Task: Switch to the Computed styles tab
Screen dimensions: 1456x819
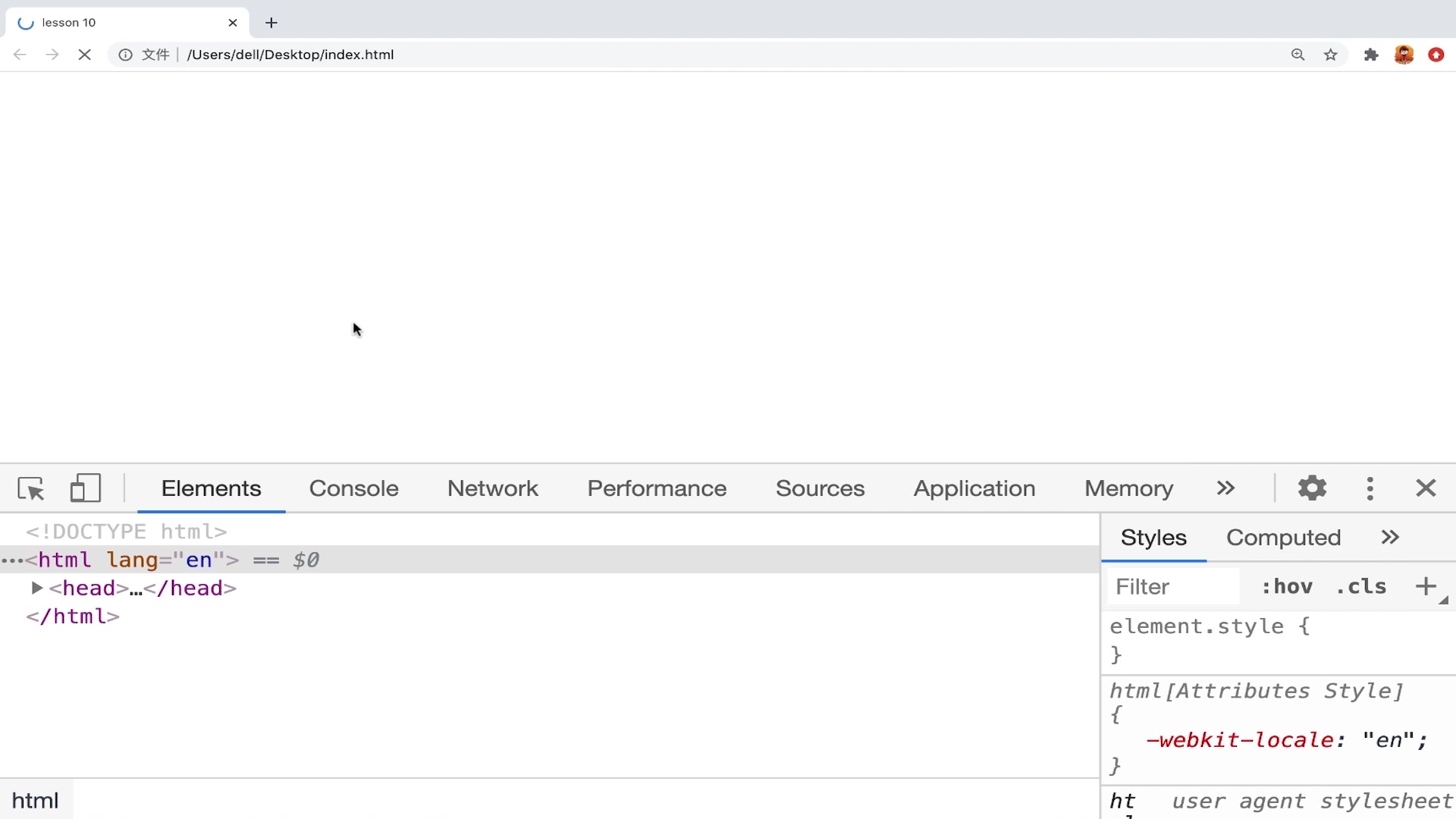Action: tap(1283, 538)
